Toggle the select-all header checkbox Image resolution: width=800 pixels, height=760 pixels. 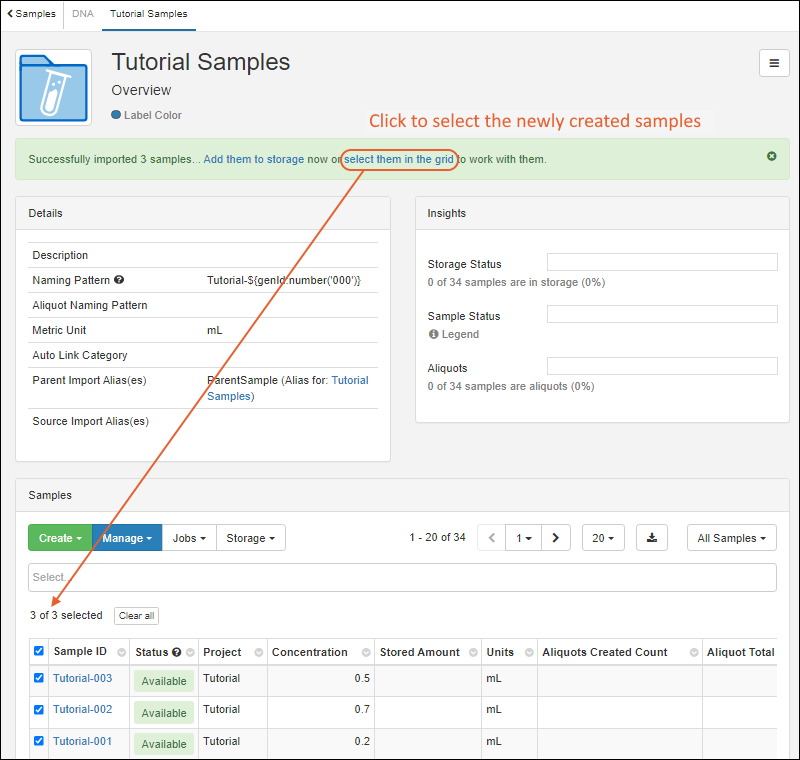(x=39, y=652)
